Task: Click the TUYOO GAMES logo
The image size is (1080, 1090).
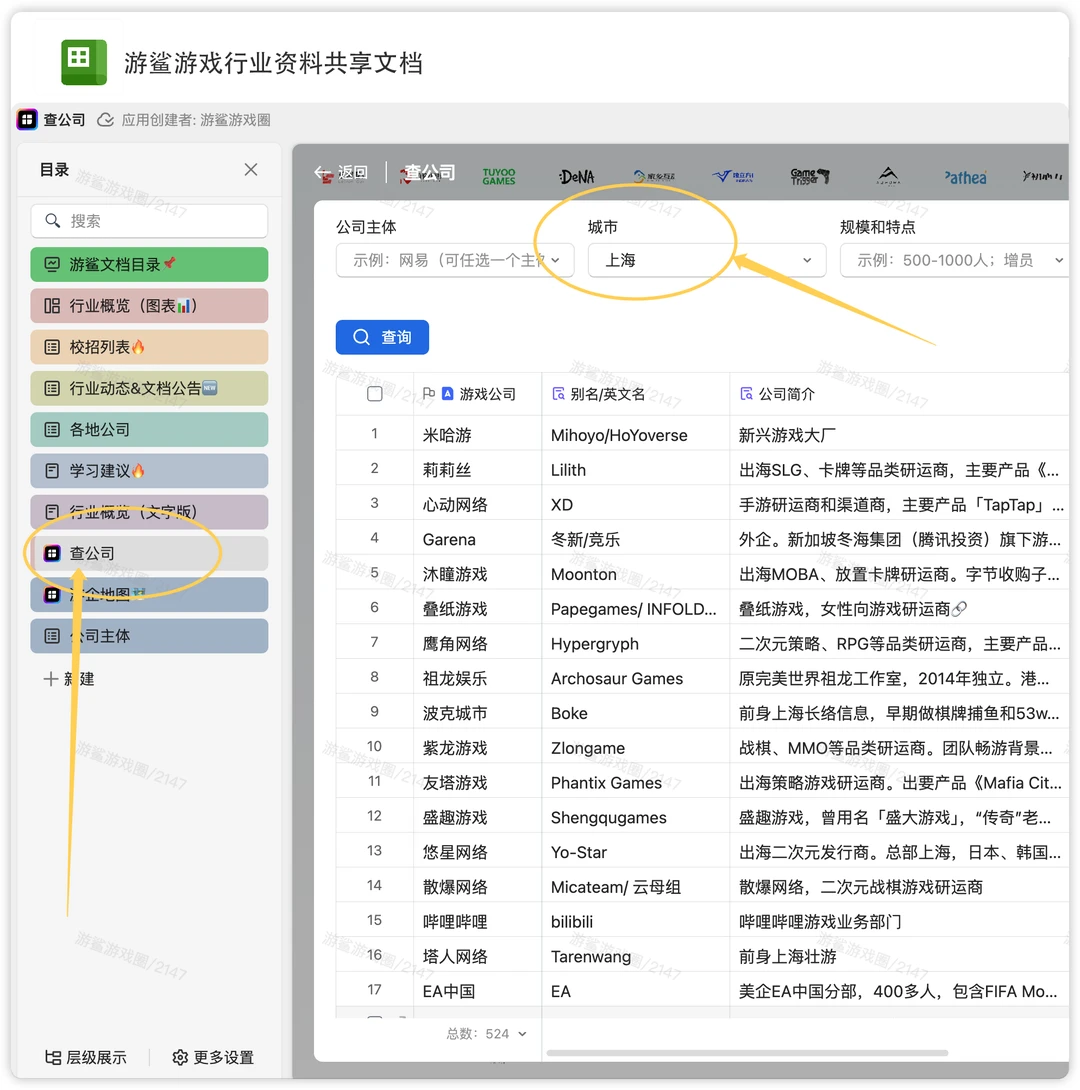Action: (x=499, y=177)
